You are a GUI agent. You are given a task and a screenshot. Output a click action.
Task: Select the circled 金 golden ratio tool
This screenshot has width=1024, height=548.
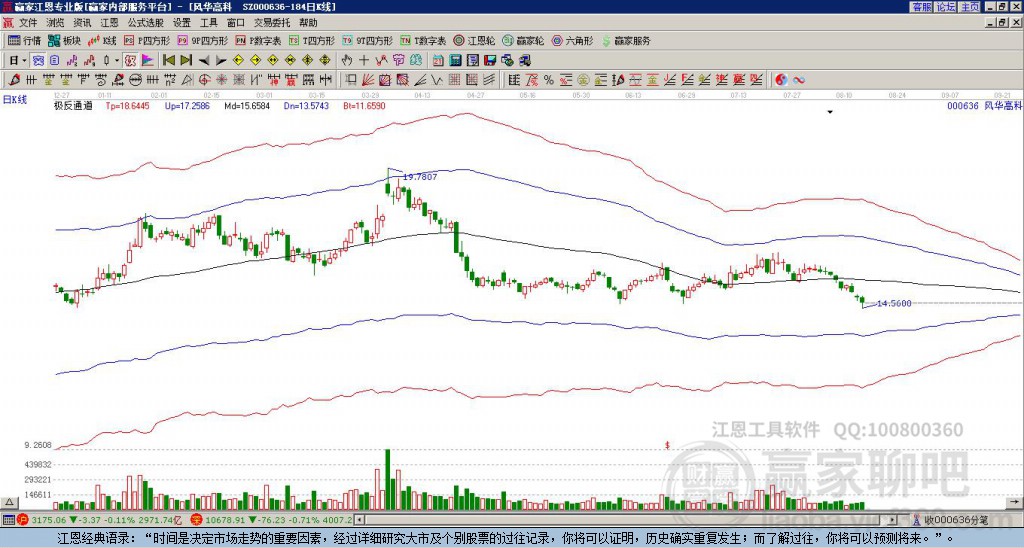pos(583,80)
